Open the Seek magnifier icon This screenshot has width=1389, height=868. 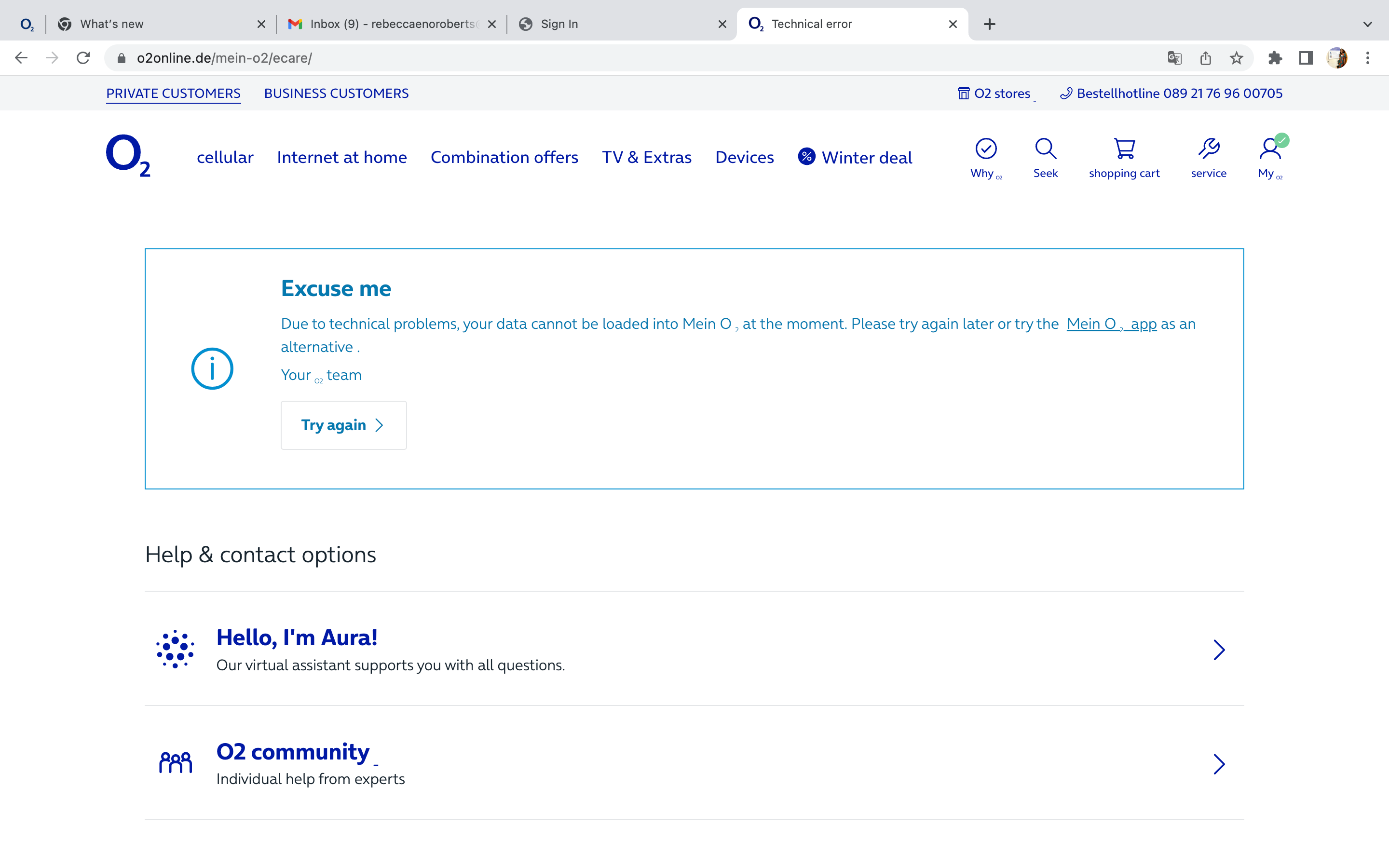click(x=1045, y=149)
